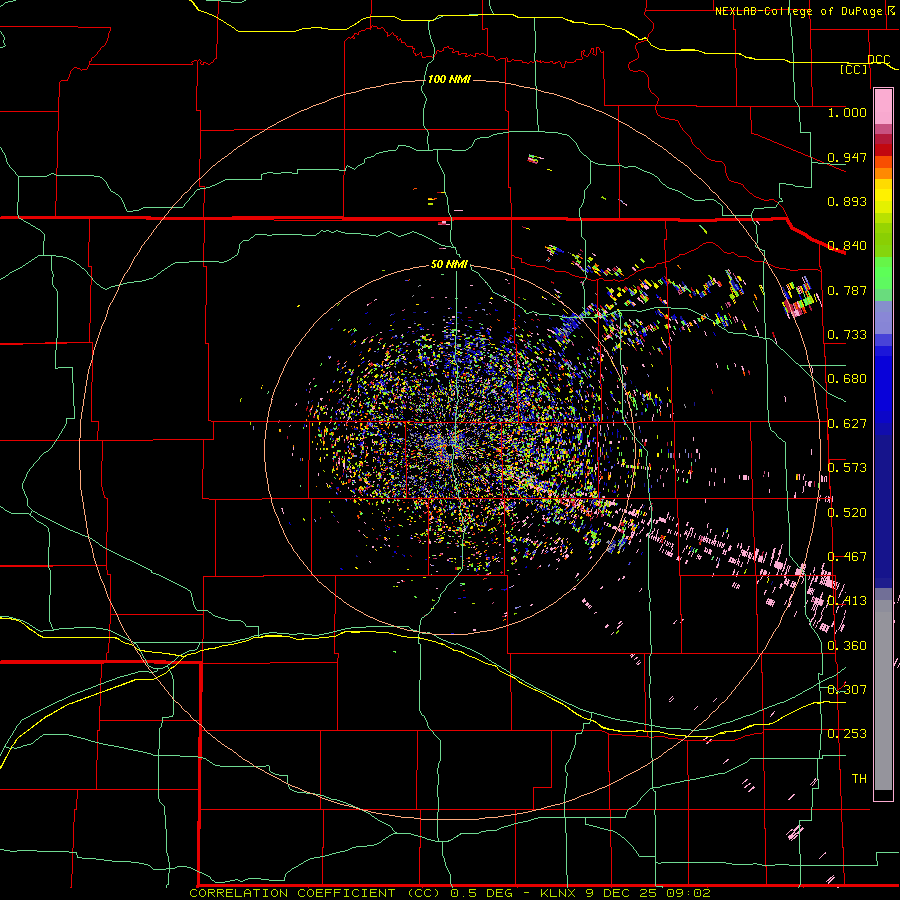Click the 0.307 legend value

(x=847, y=690)
